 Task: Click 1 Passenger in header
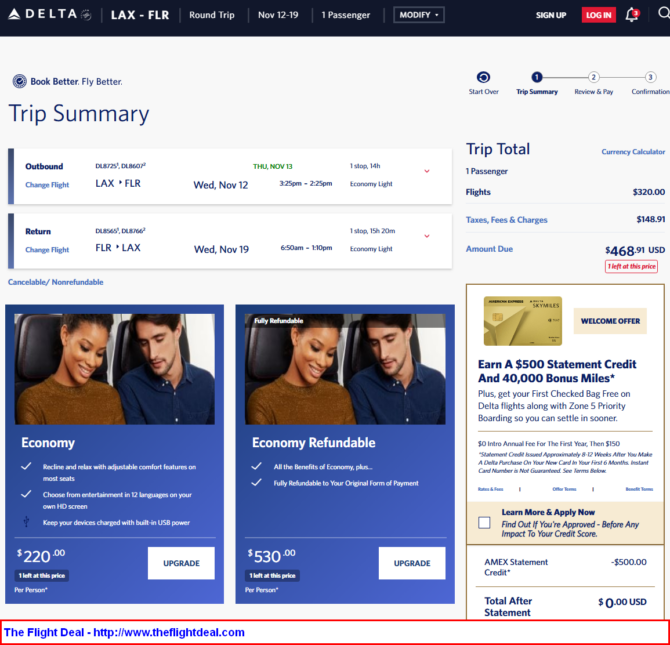[346, 15]
